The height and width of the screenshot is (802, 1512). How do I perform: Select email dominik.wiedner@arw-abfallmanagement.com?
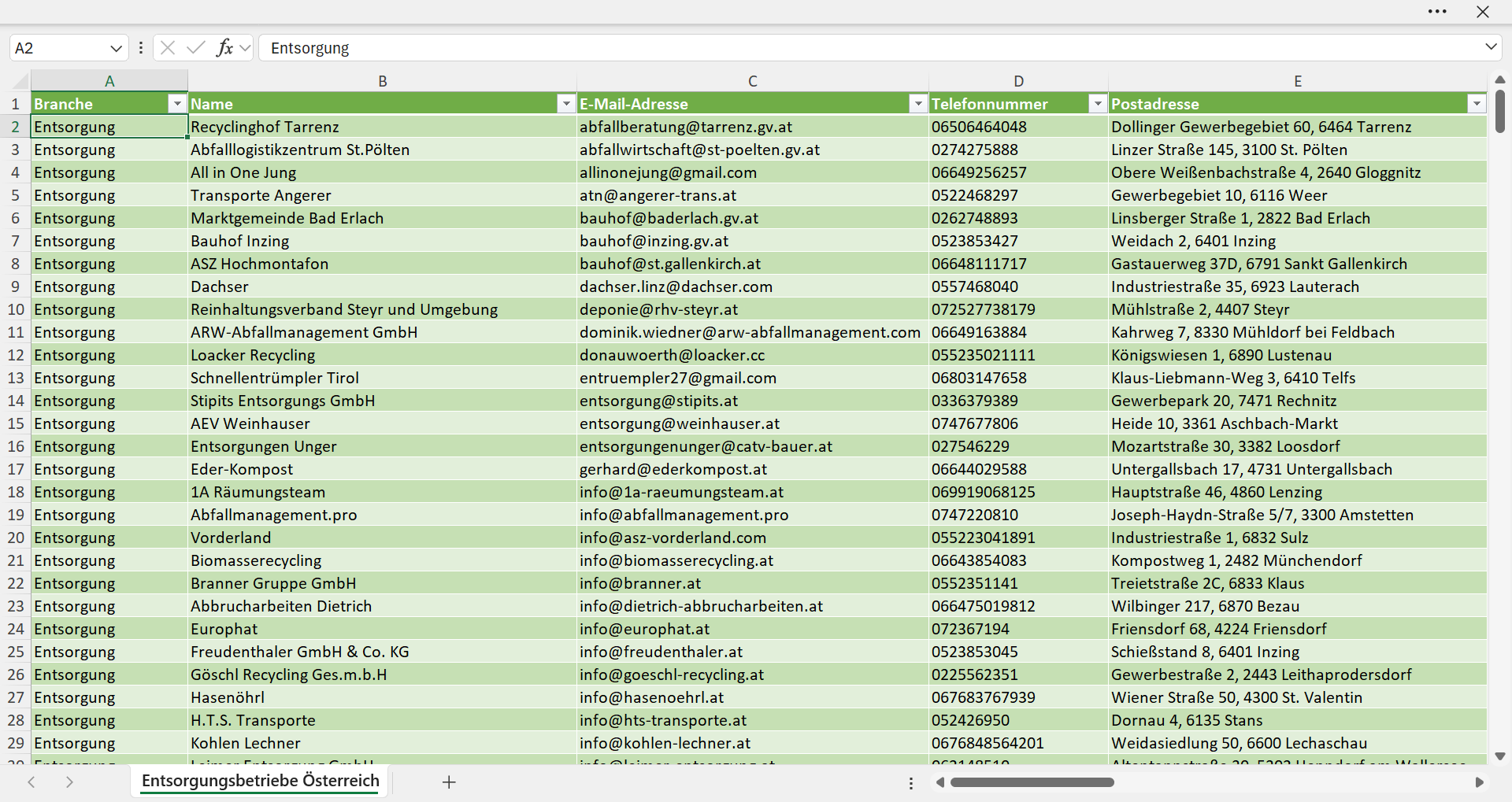click(753, 332)
